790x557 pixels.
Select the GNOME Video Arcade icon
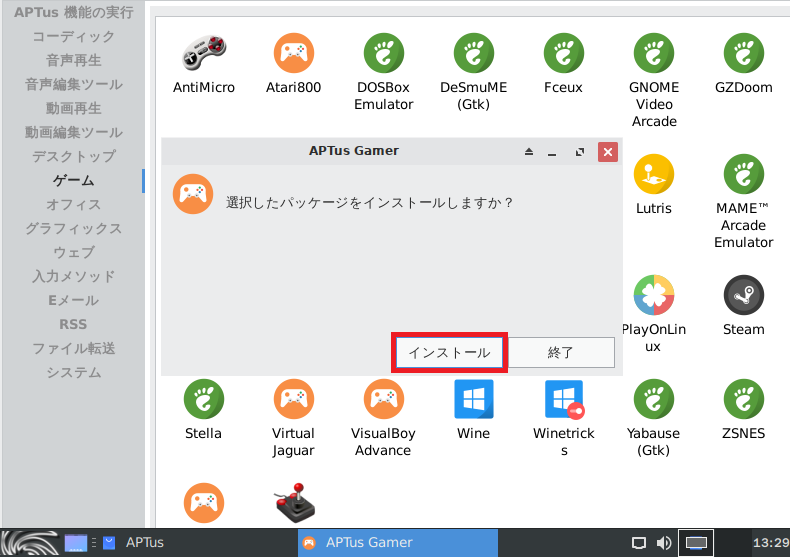click(x=654, y=53)
